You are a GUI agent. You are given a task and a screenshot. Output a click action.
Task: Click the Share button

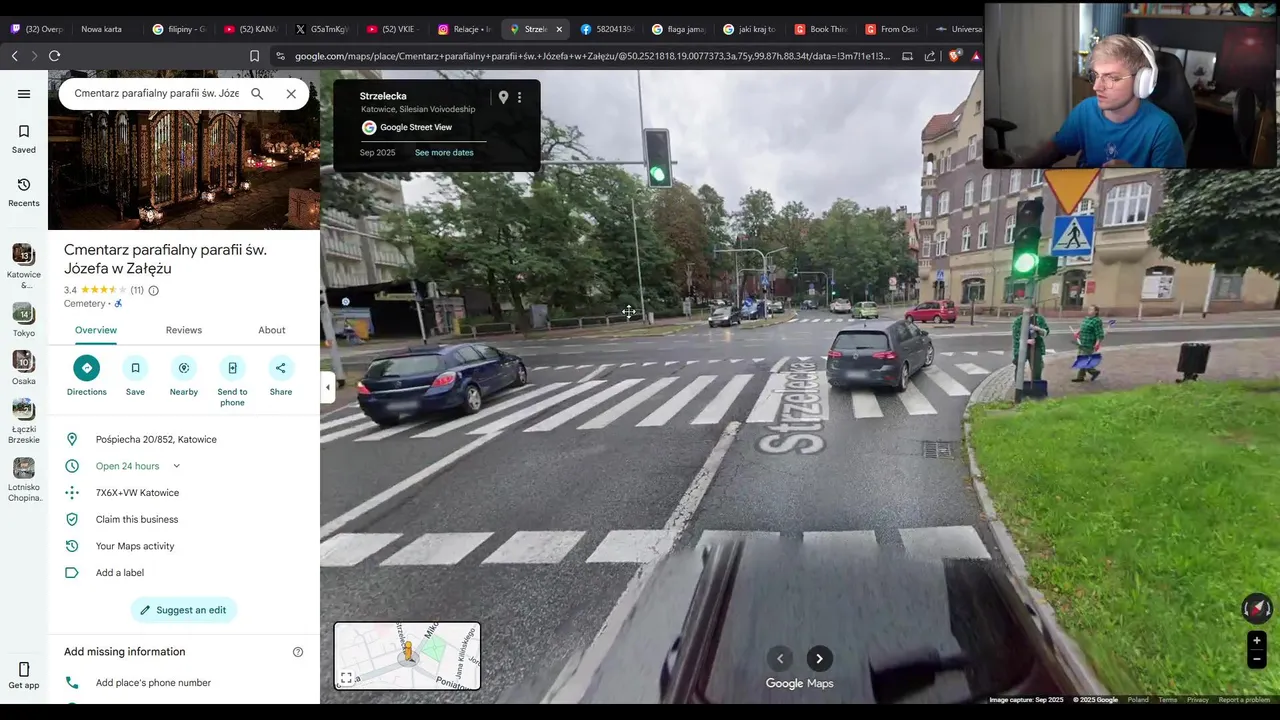[281, 376]
